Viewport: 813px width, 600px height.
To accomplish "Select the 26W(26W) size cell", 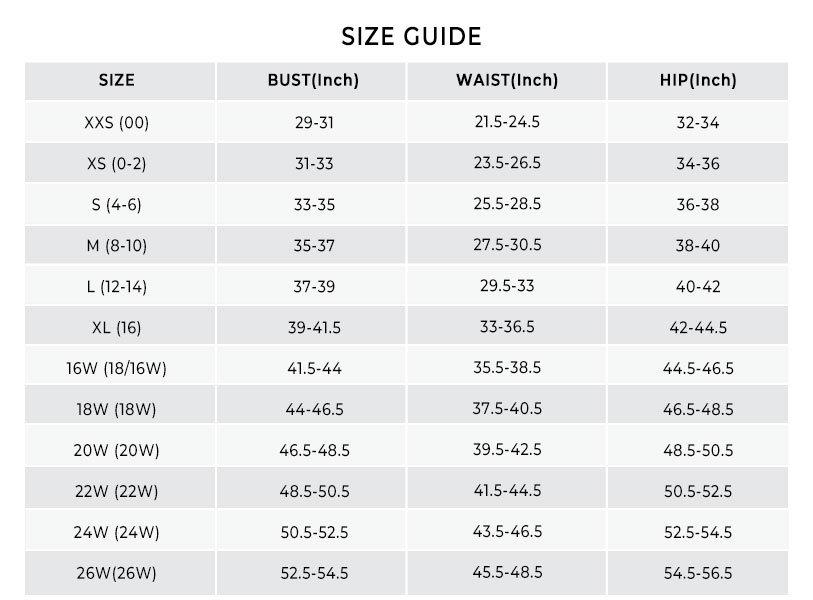I will coord(117,574).
